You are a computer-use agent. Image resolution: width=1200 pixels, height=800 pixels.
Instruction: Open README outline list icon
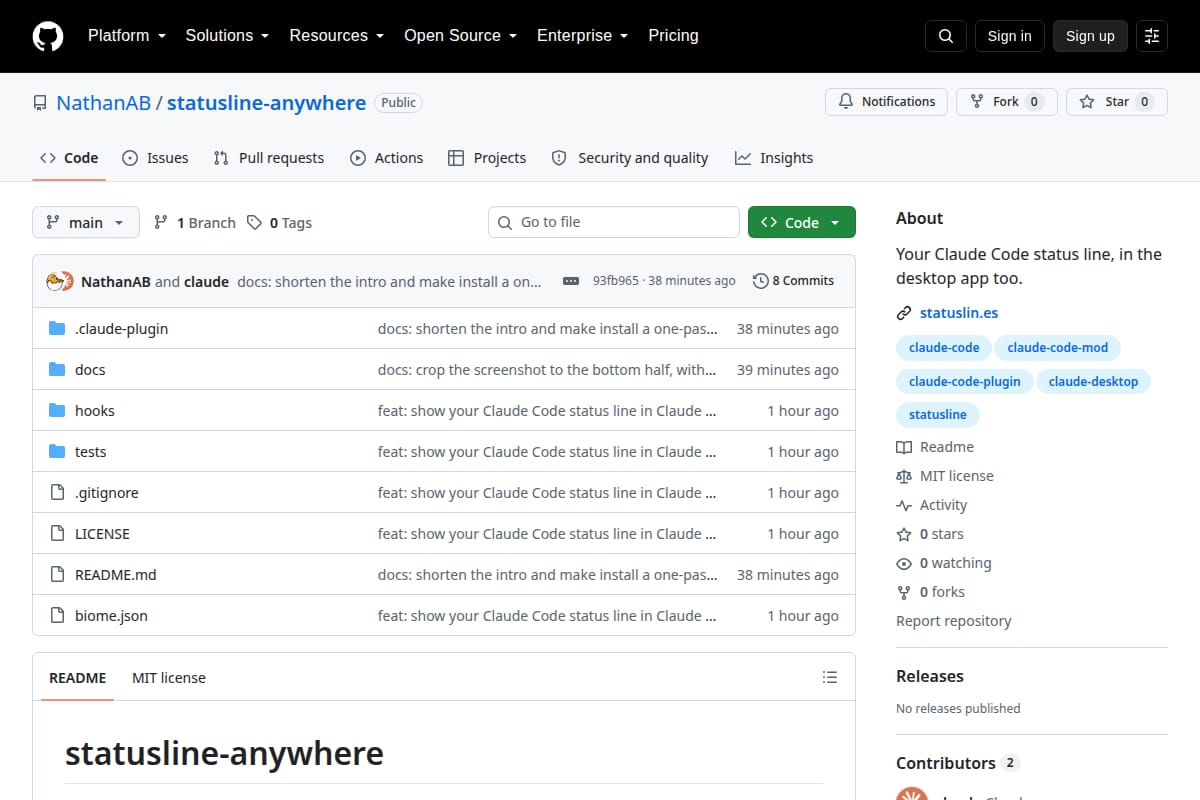coord(829,677)
